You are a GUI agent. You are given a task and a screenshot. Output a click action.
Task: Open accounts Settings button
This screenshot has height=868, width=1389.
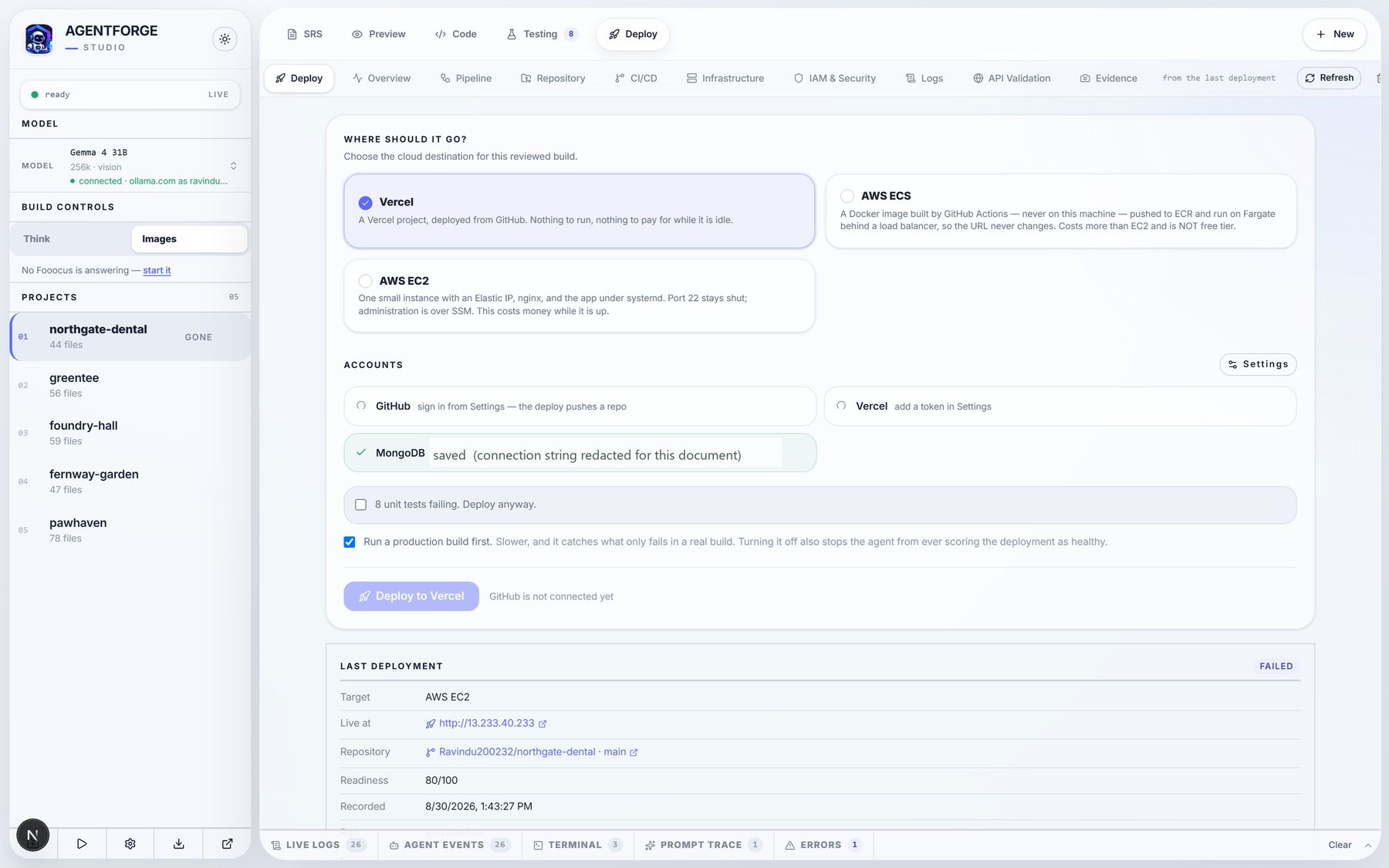point(1258,364)
